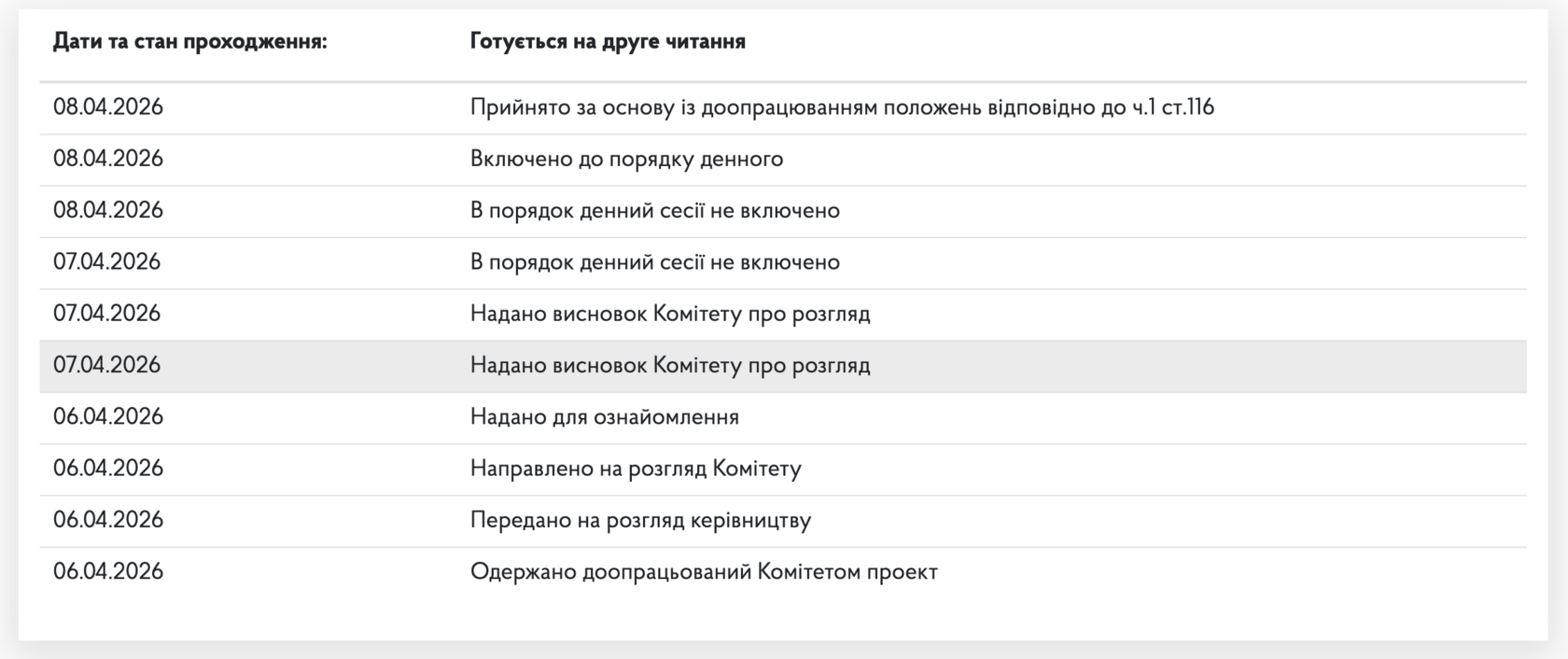The width and height of the screenshot is (1568, 659).
Task: Click "Одержано доопрацьований Комітетом проект" status text
Action: 704,571
